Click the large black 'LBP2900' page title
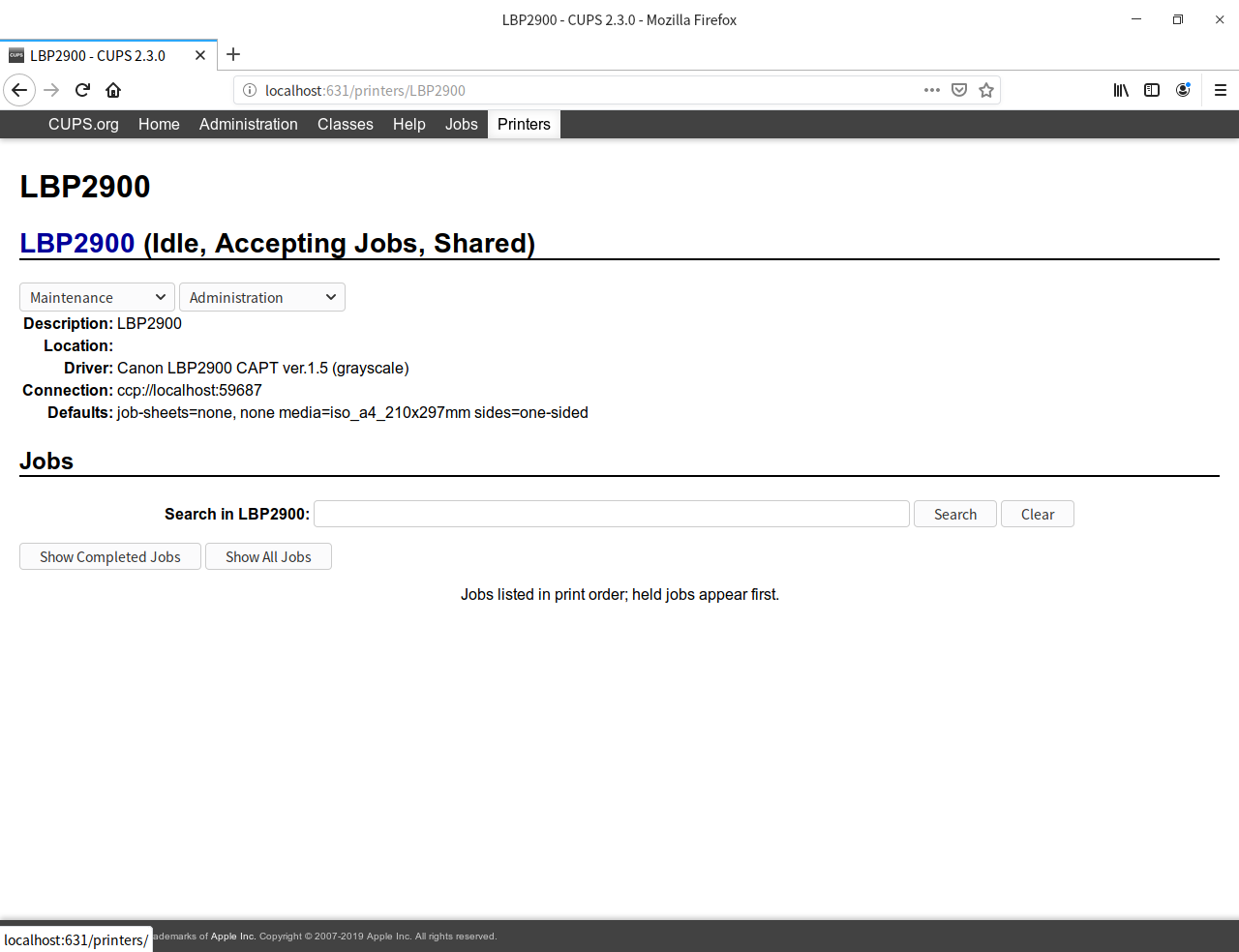Image resolution: width=1239 pixels, height=952 pixels. coord(85,187)
